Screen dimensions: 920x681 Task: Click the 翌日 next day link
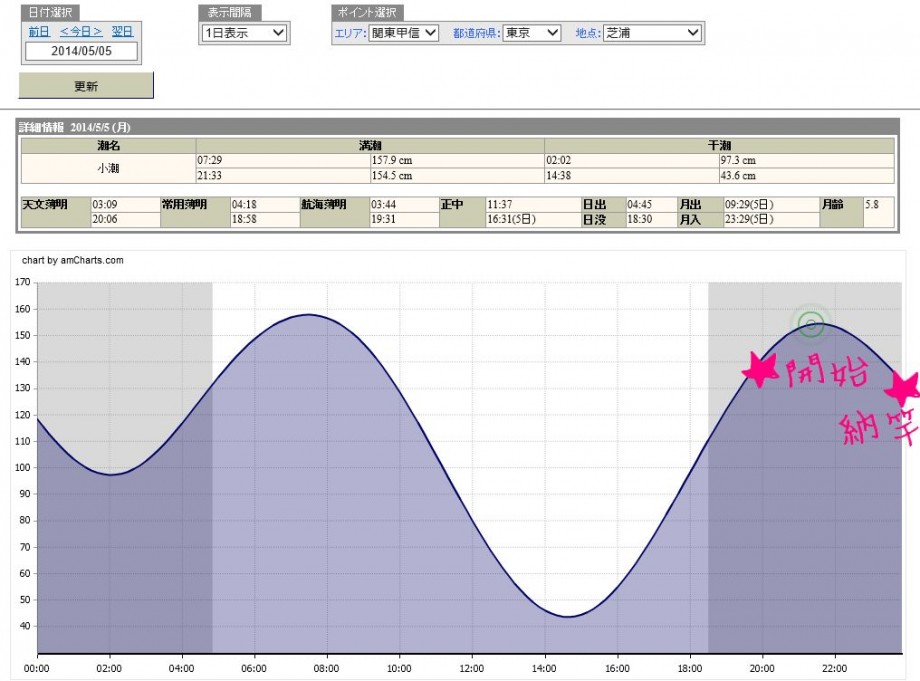pos(122,32)
